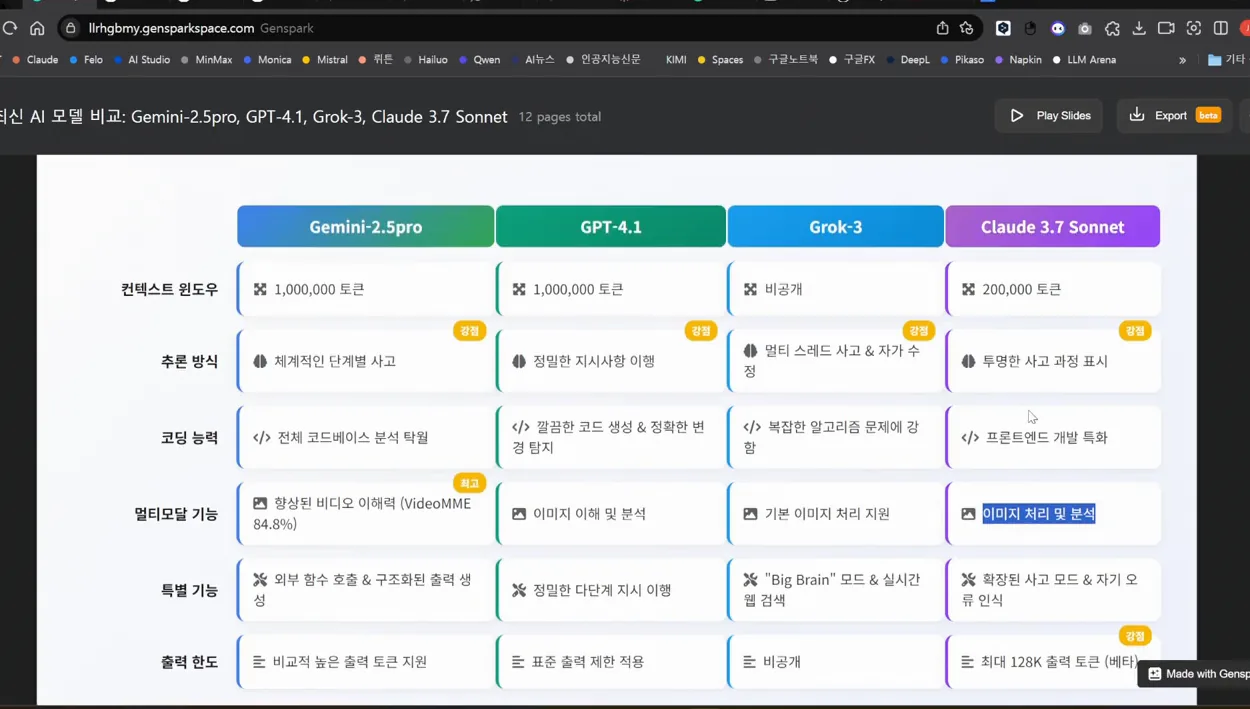Select the Claude 3.7 Sonnet column header
This screenshot has height=709, width=1250.
[1053, 226]
